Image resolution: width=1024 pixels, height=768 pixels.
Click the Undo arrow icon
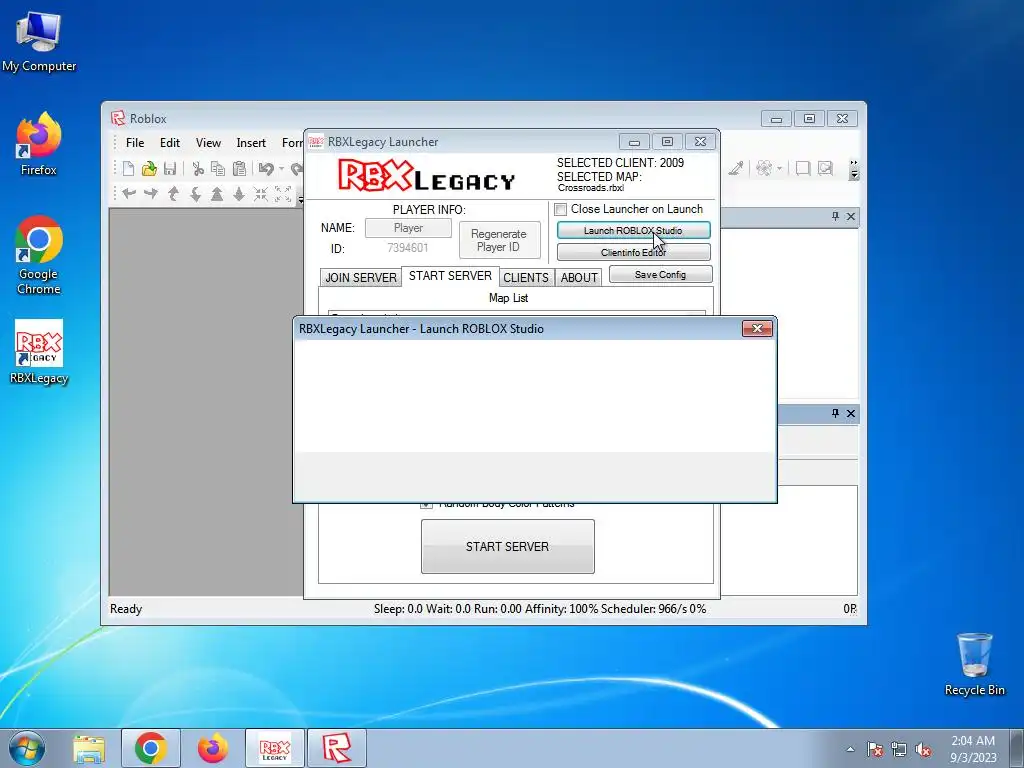click(266, 168)
